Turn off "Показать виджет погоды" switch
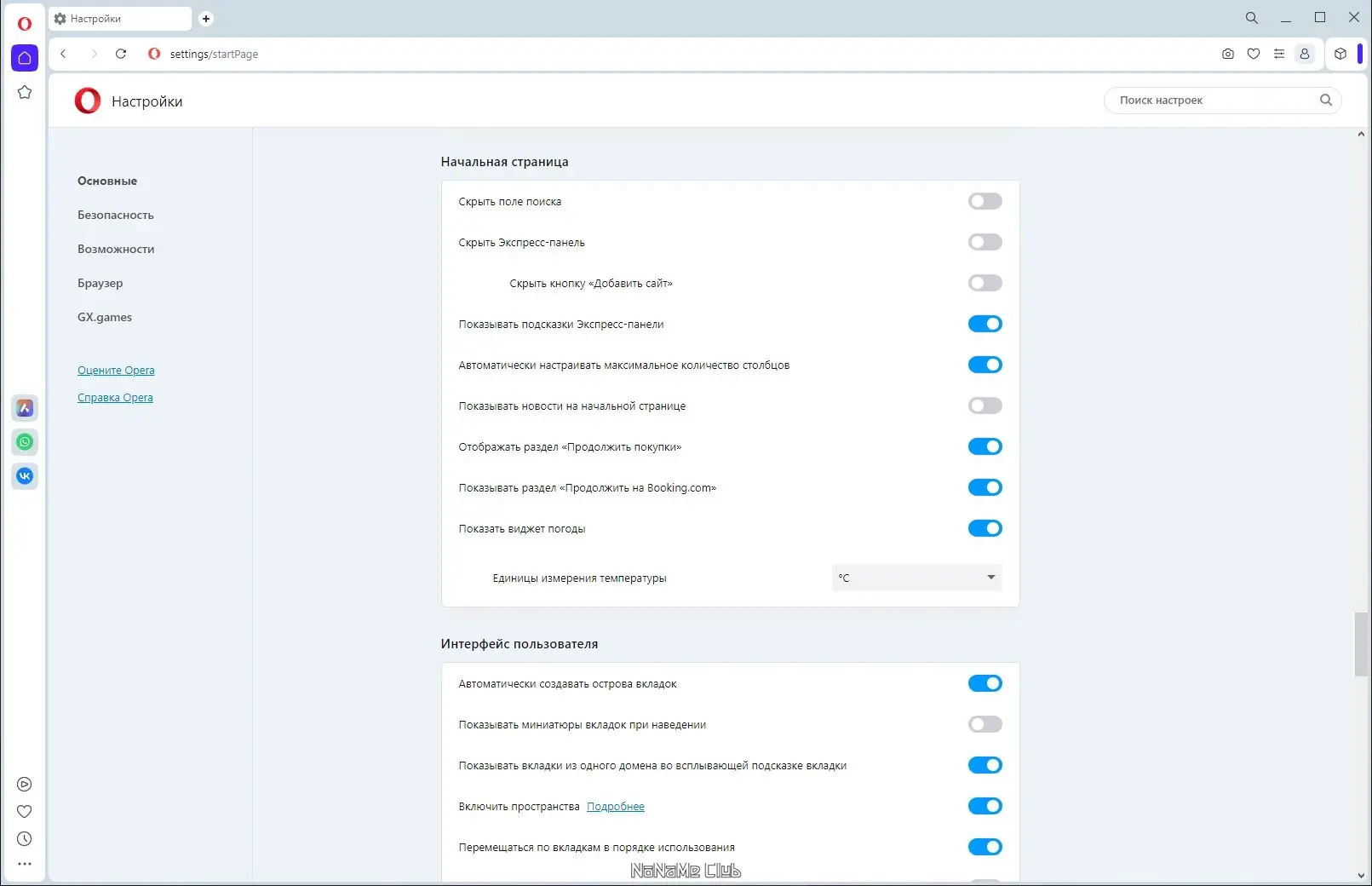The height and width of the screenshot is (886, 1372). 985,529
